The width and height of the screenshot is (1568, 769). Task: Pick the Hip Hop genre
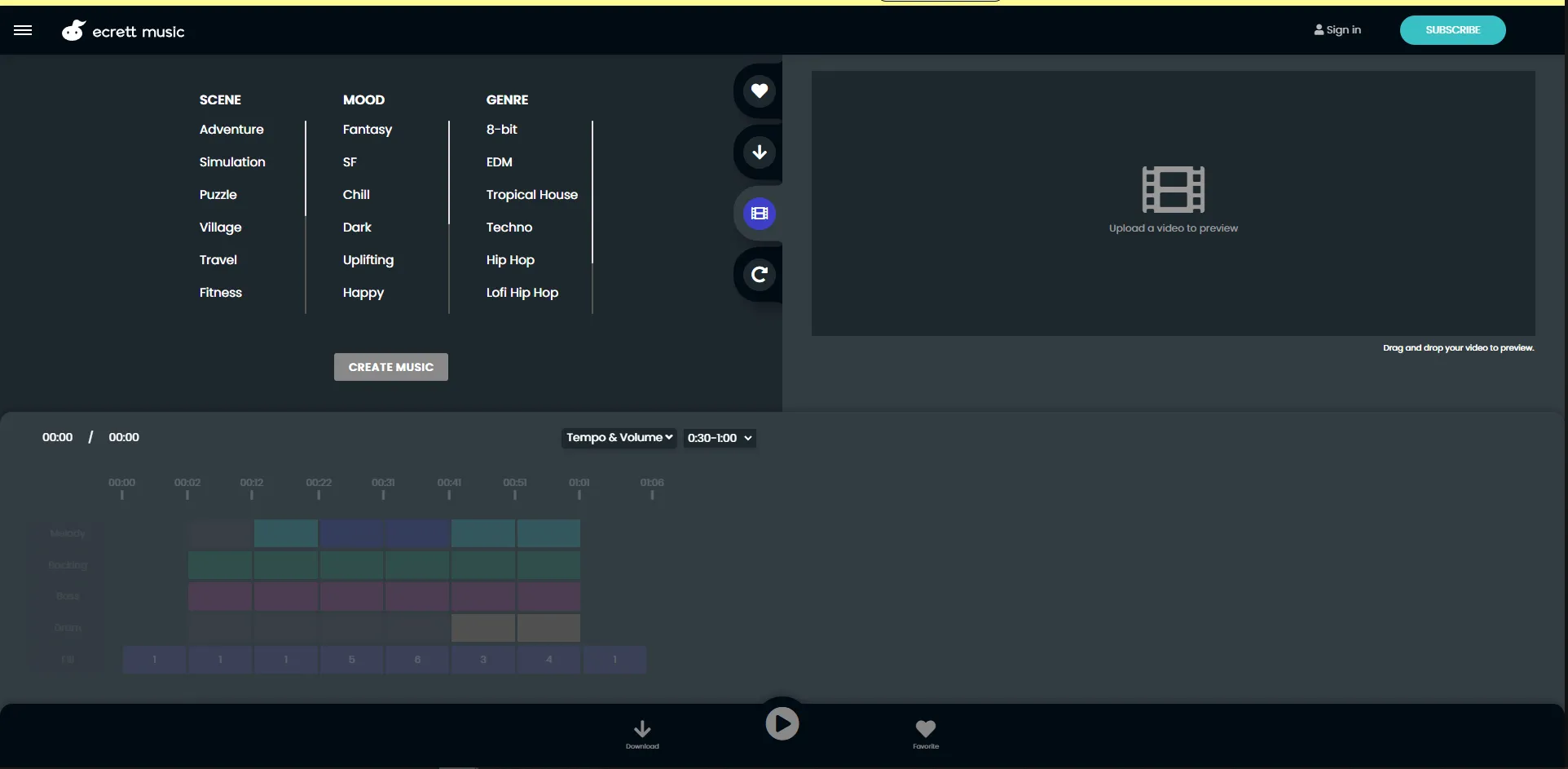pos(510,260)
